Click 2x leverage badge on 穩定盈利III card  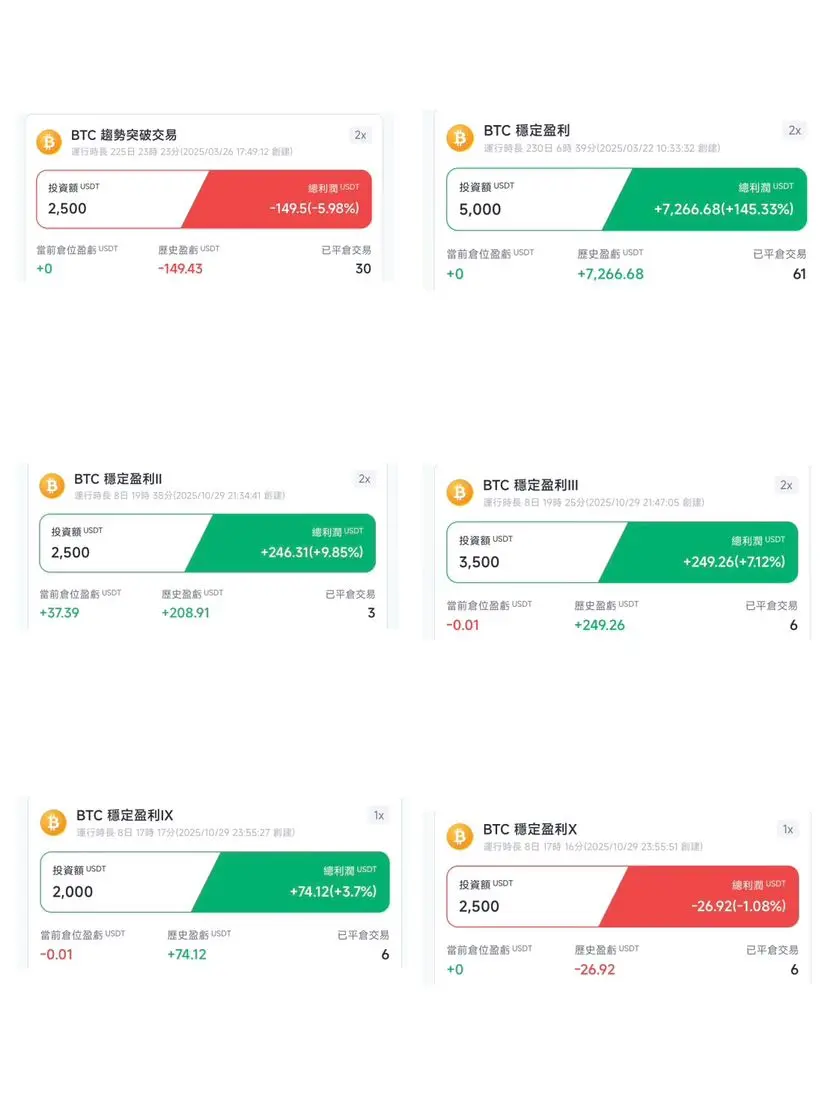pyautogui.click(x=786, y=485)
